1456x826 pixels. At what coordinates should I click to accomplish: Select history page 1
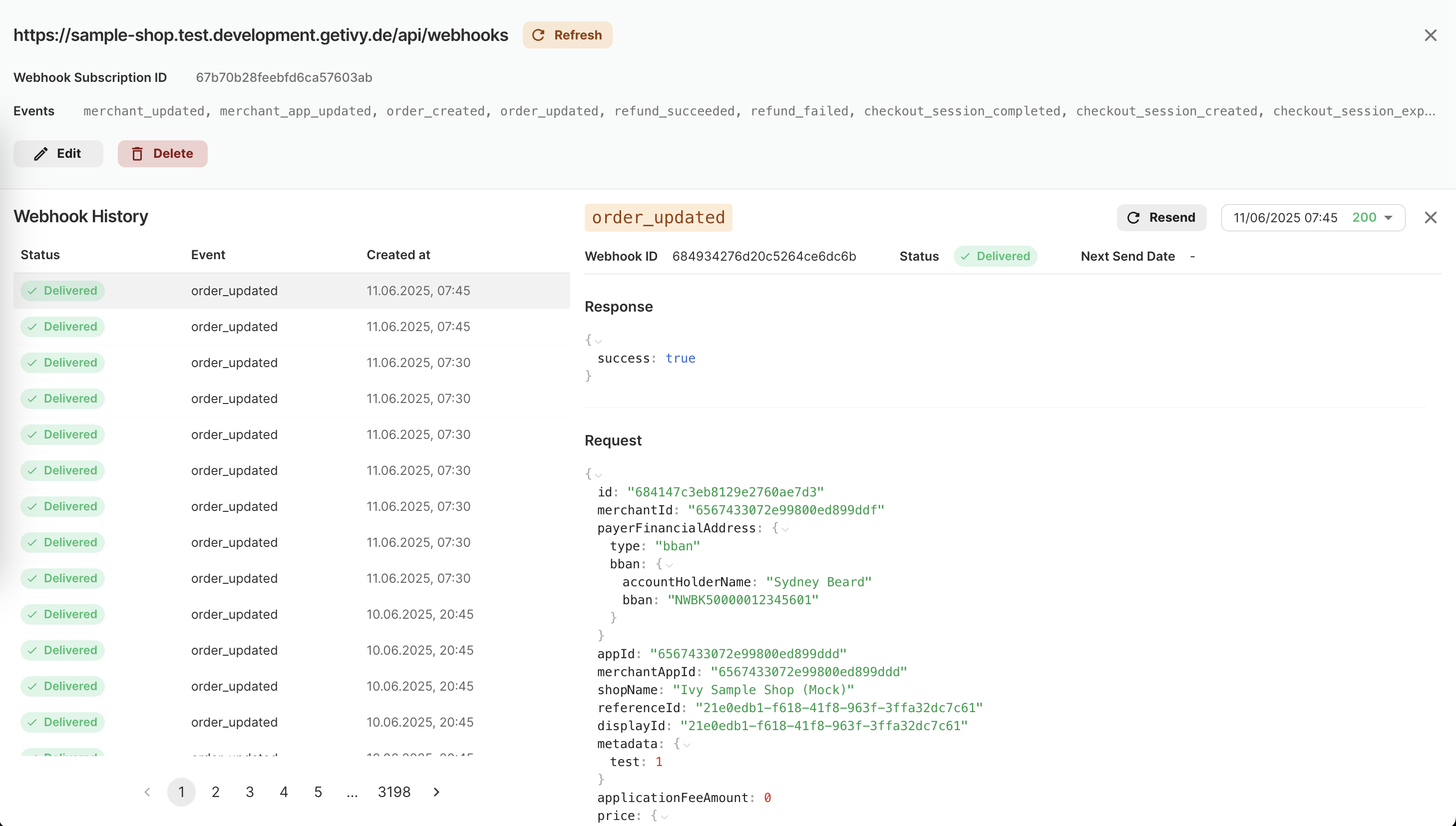click(x=182, y=792)
